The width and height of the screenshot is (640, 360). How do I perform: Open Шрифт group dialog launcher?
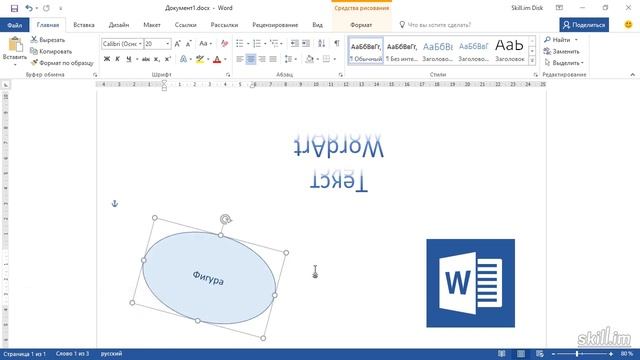click(x=228, y=75)
